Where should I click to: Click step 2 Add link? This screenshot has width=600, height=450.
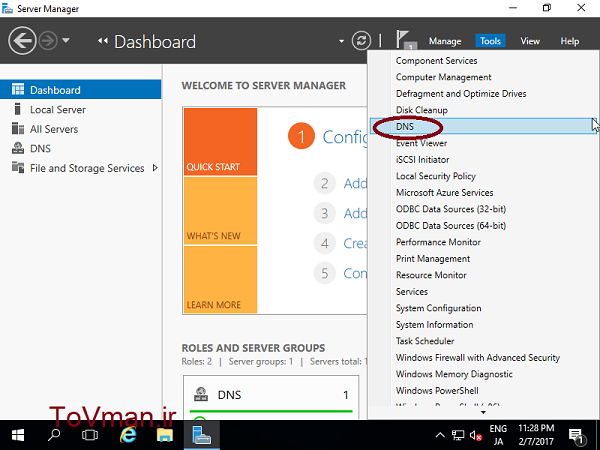pos(355,183)
